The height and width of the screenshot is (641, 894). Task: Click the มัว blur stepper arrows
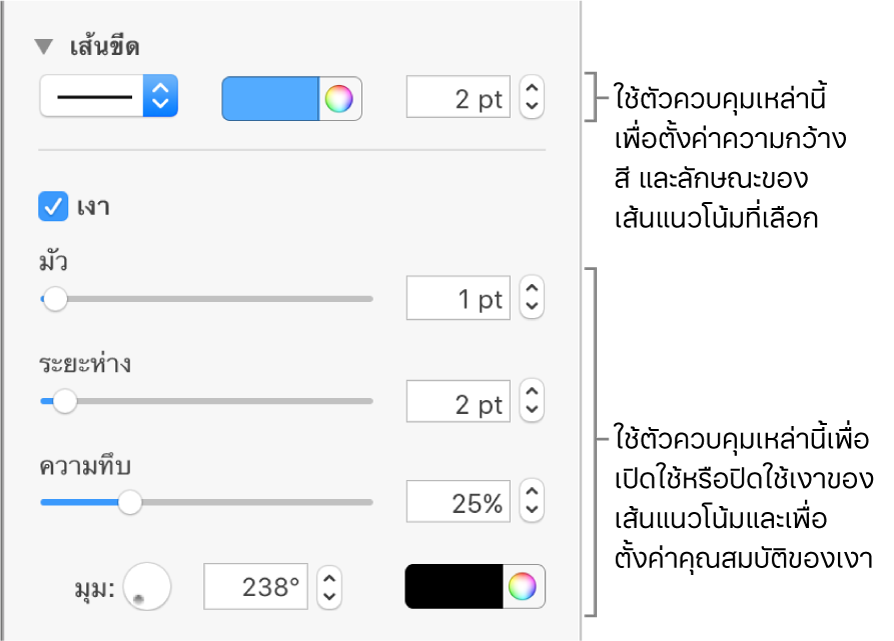532,299
